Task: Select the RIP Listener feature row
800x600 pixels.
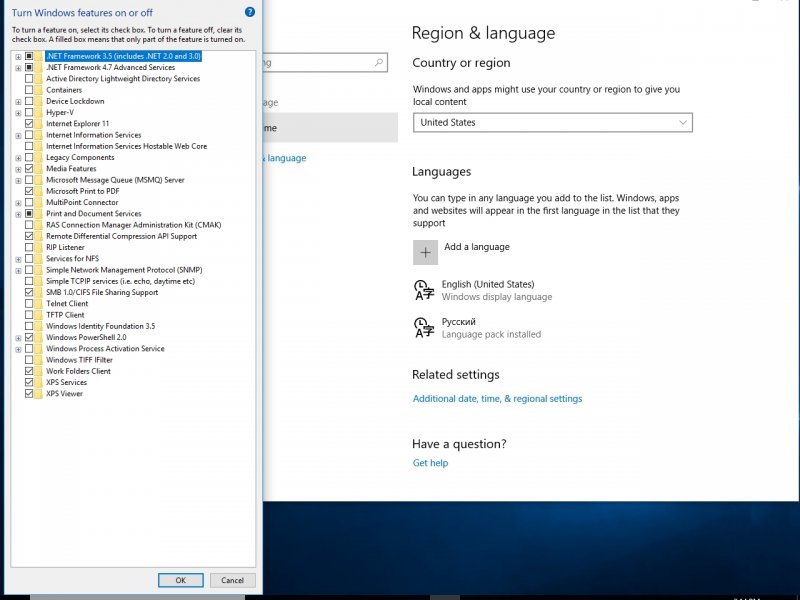Action: [65, 247]
